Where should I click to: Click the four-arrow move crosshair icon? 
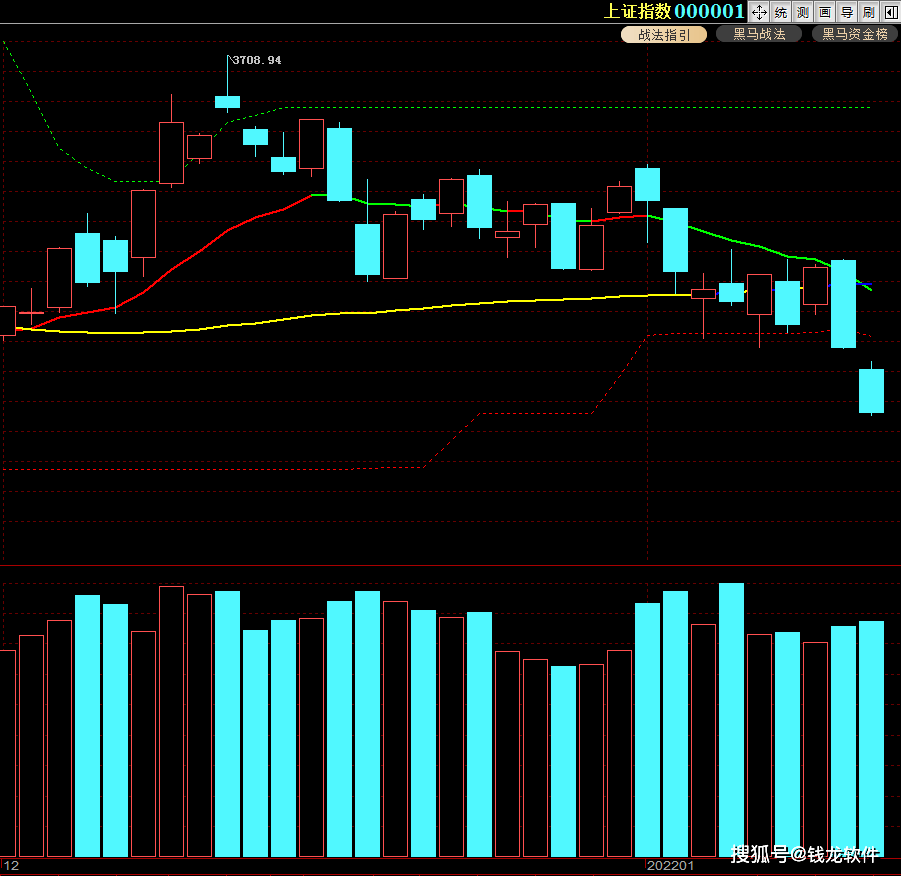[759, 12]
